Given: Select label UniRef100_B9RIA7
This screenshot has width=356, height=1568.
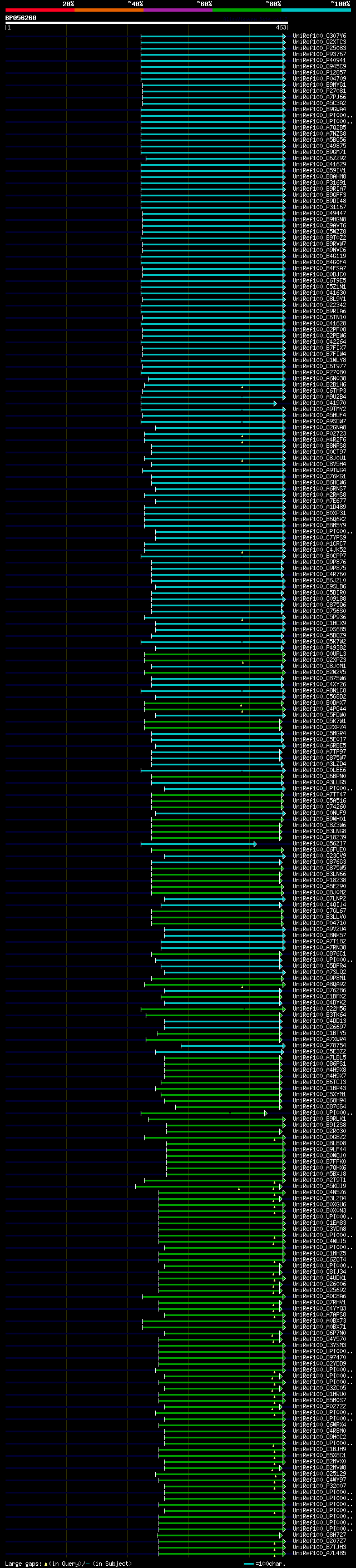Looking at the screenshot, I should [x=319, y=189].
